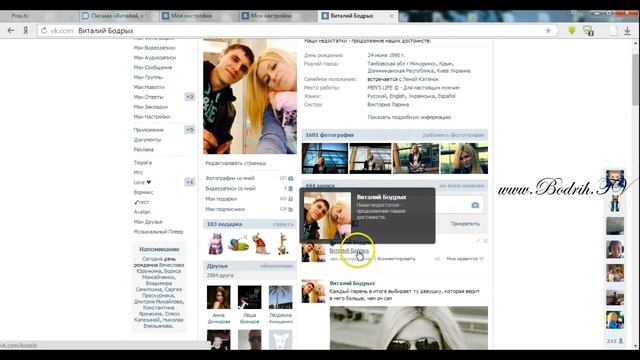Bookmark the page with the star icon
Image resolution: width=640 pixels, height=360 pixels.
click(x=548, y=31)
